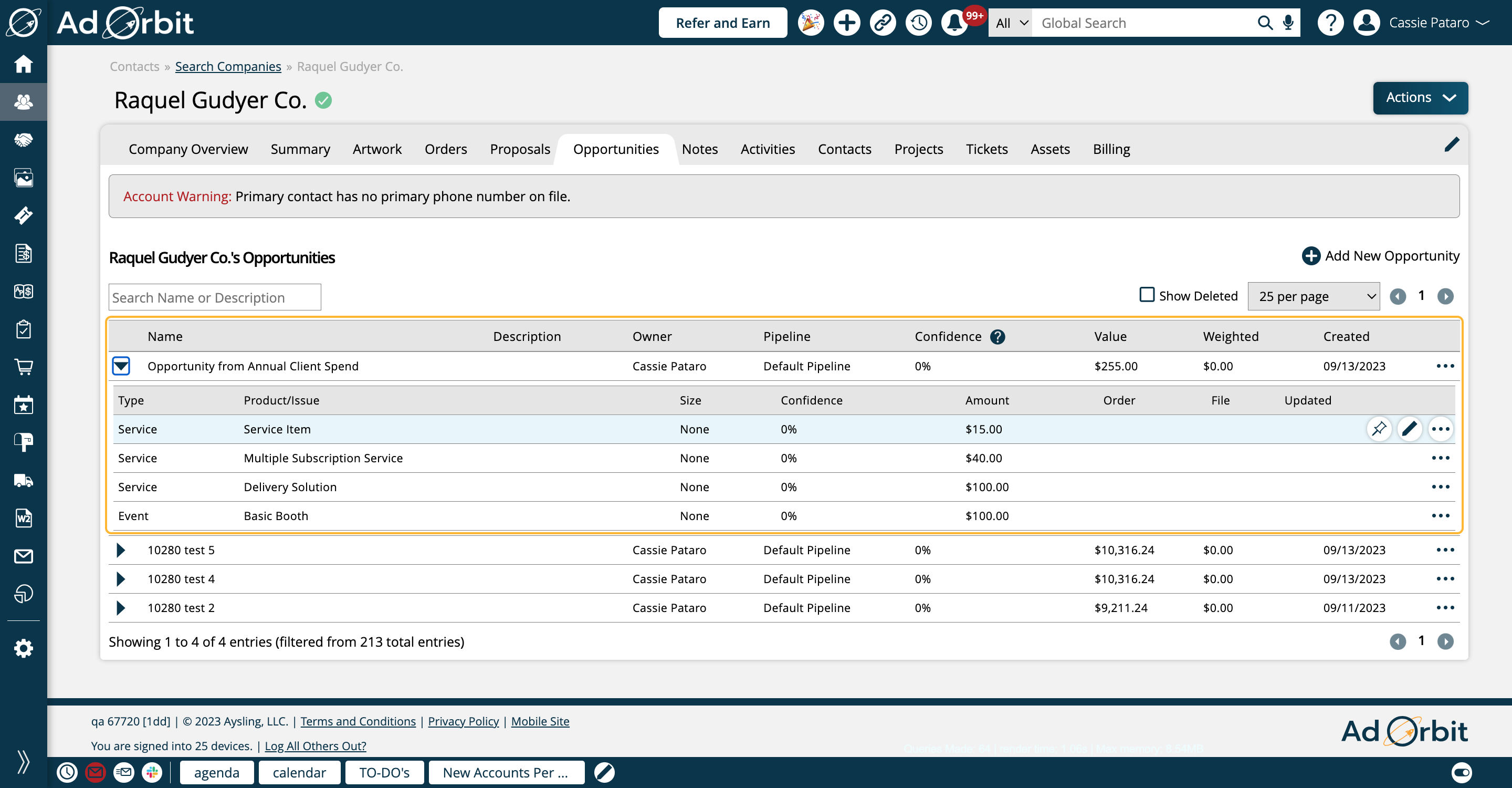Open the shopping cart icon in sidebar
Viewport: 1512px width, 788px height.
[24, 367]
